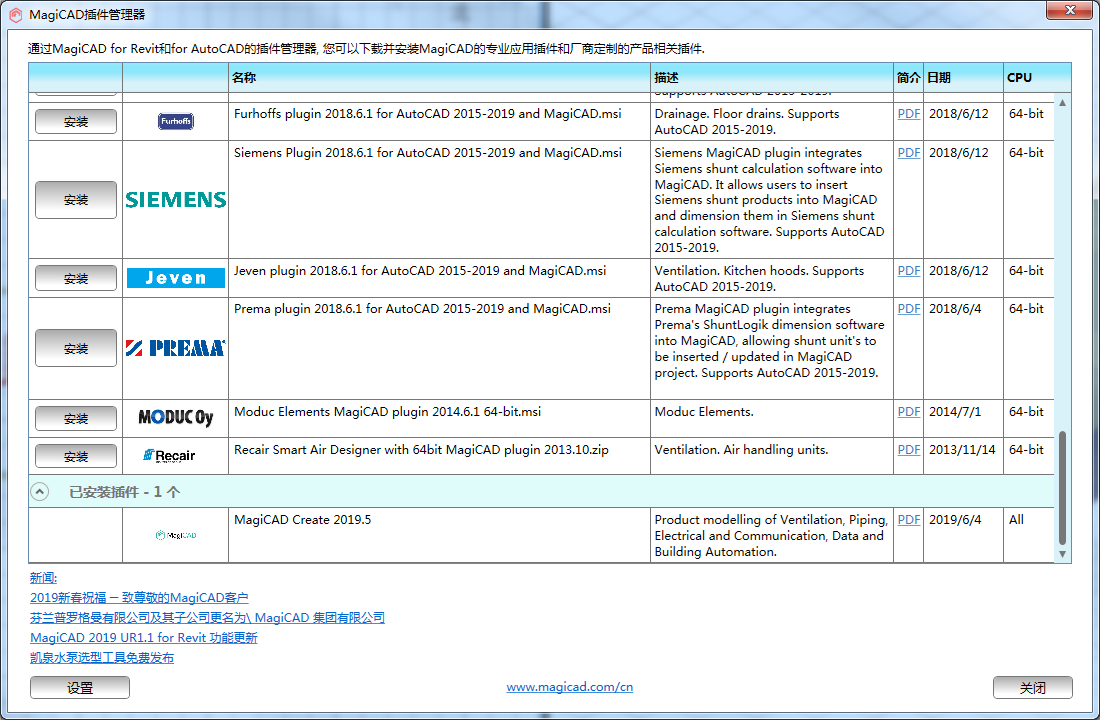Viewport: 1100px width, 720px height.
Task: Open the PDF for Recair plugin
Action: (x=908, y=449)
